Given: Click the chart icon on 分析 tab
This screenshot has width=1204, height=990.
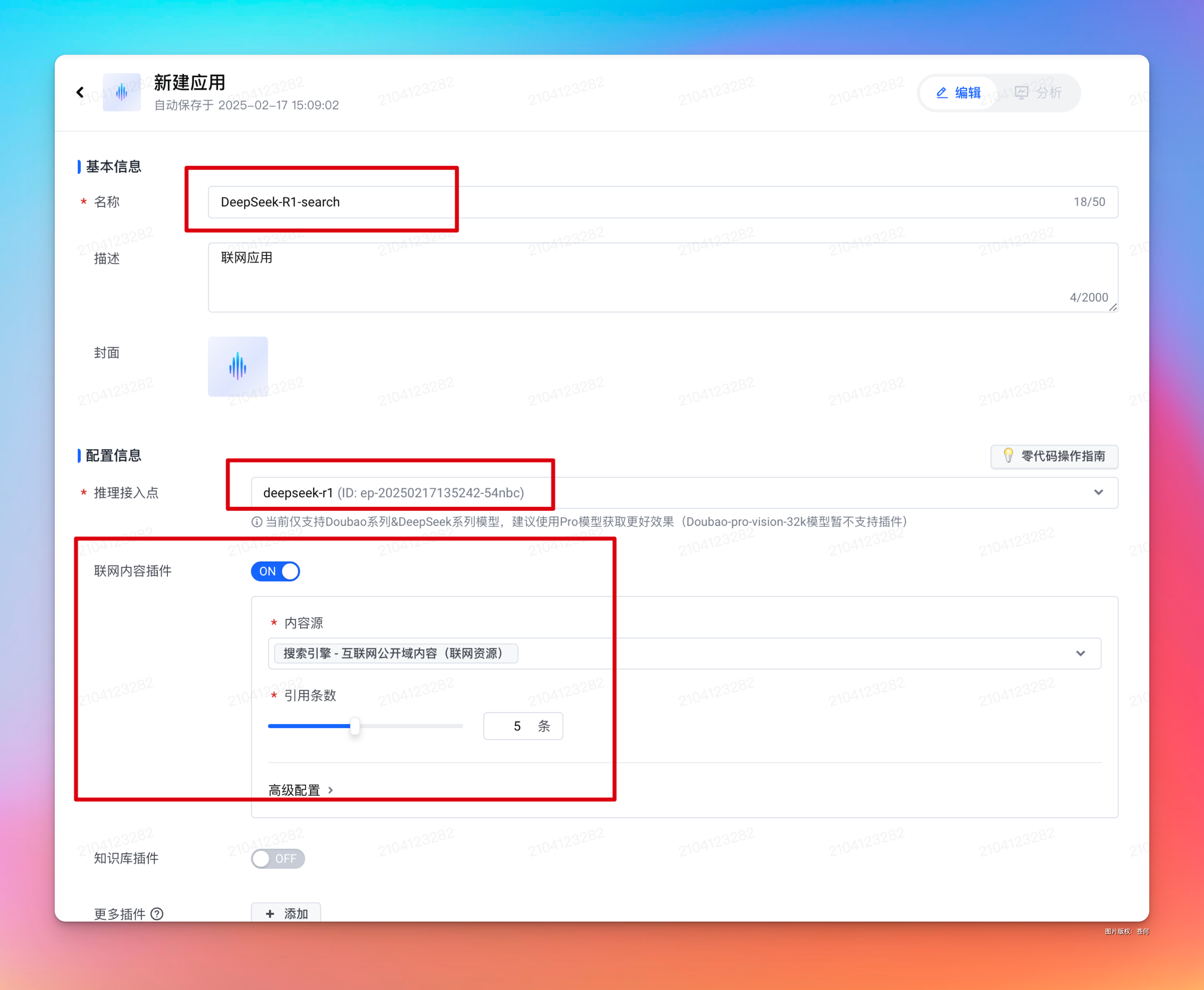Looking at the screenshot, I should [1021, 92].
